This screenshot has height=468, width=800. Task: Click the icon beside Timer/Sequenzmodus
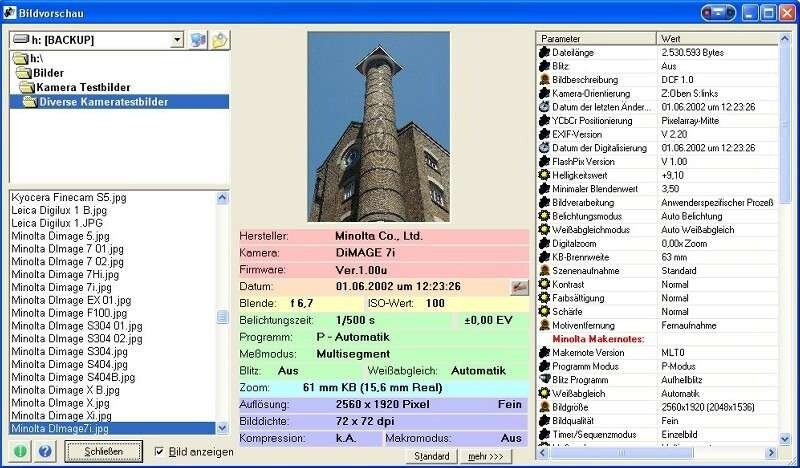(544, 434)
